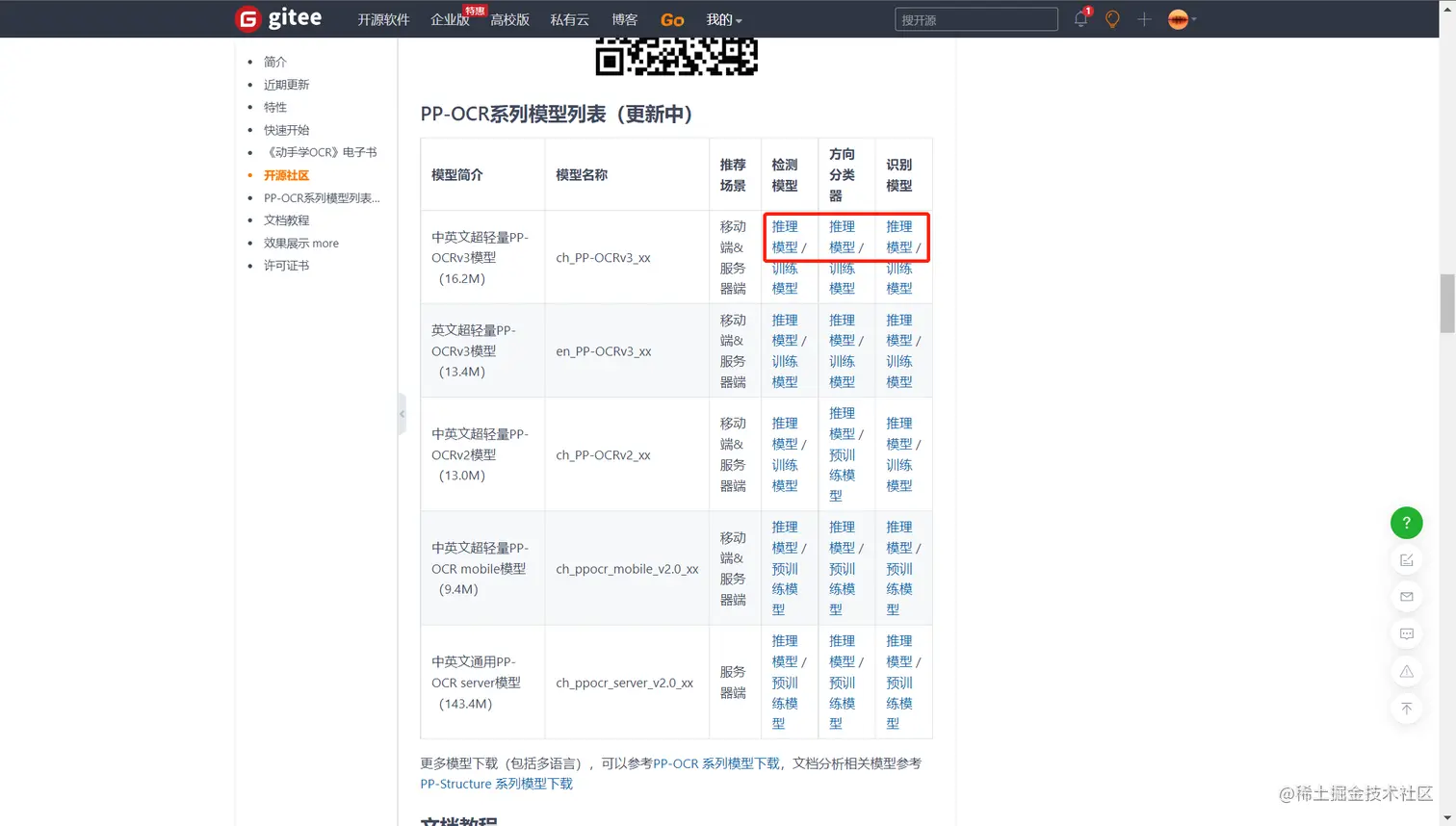The height and width of the screenshot is (826, 1456).
Task: Open the 高校版 menu item
Action: (x=509, y=19)
